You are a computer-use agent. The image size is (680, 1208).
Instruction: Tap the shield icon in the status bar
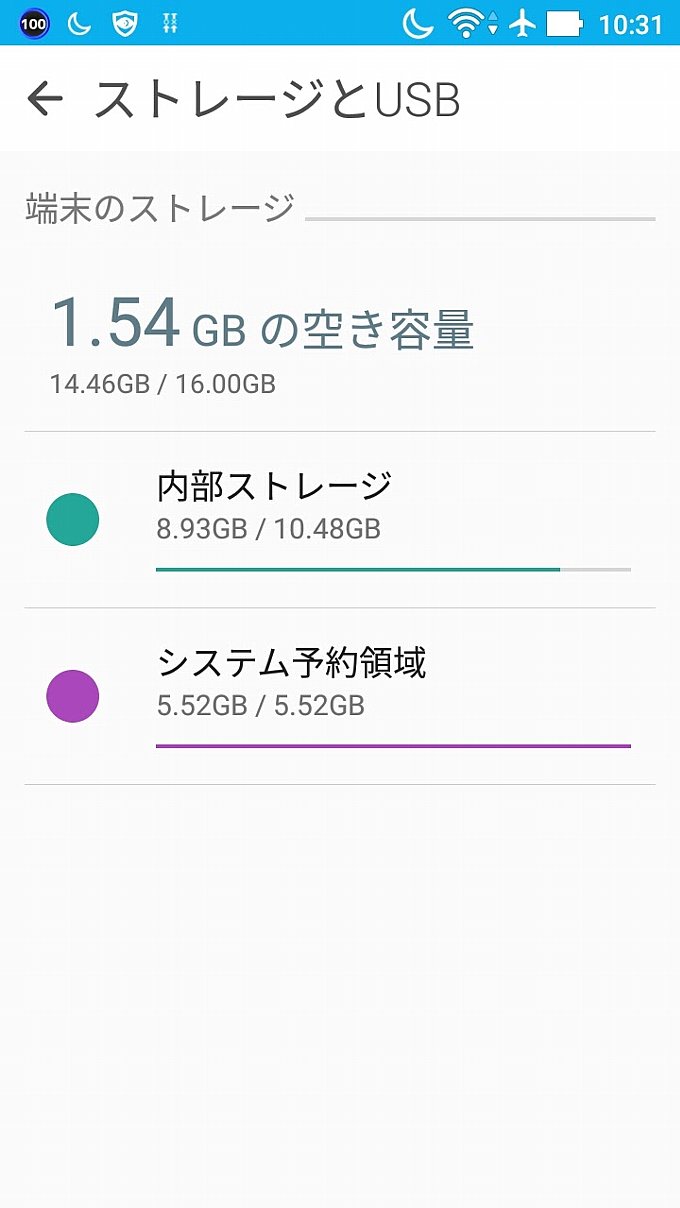[124, 23]
